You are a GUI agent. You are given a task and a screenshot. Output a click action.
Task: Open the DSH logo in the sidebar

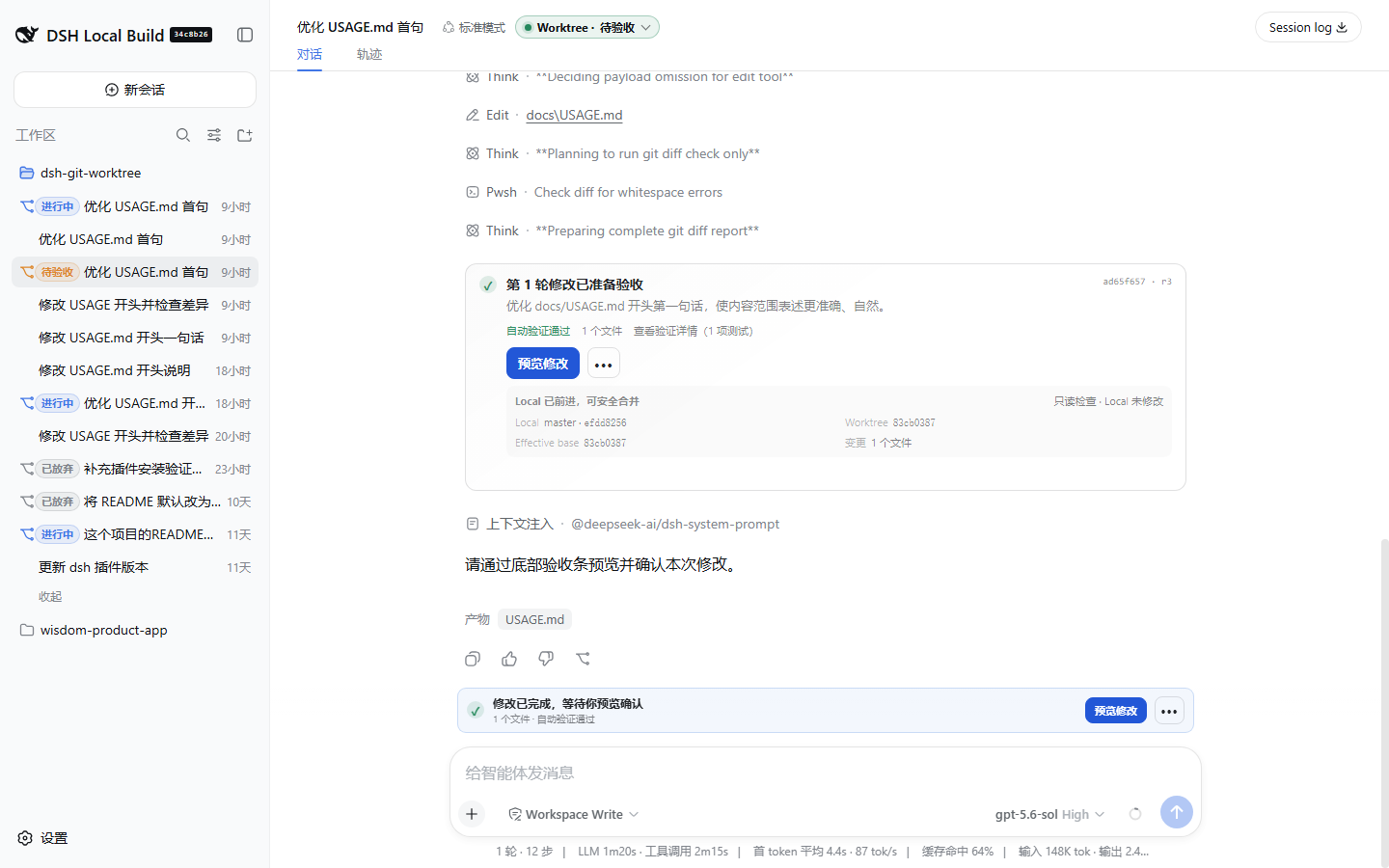(x=27, y=35)
